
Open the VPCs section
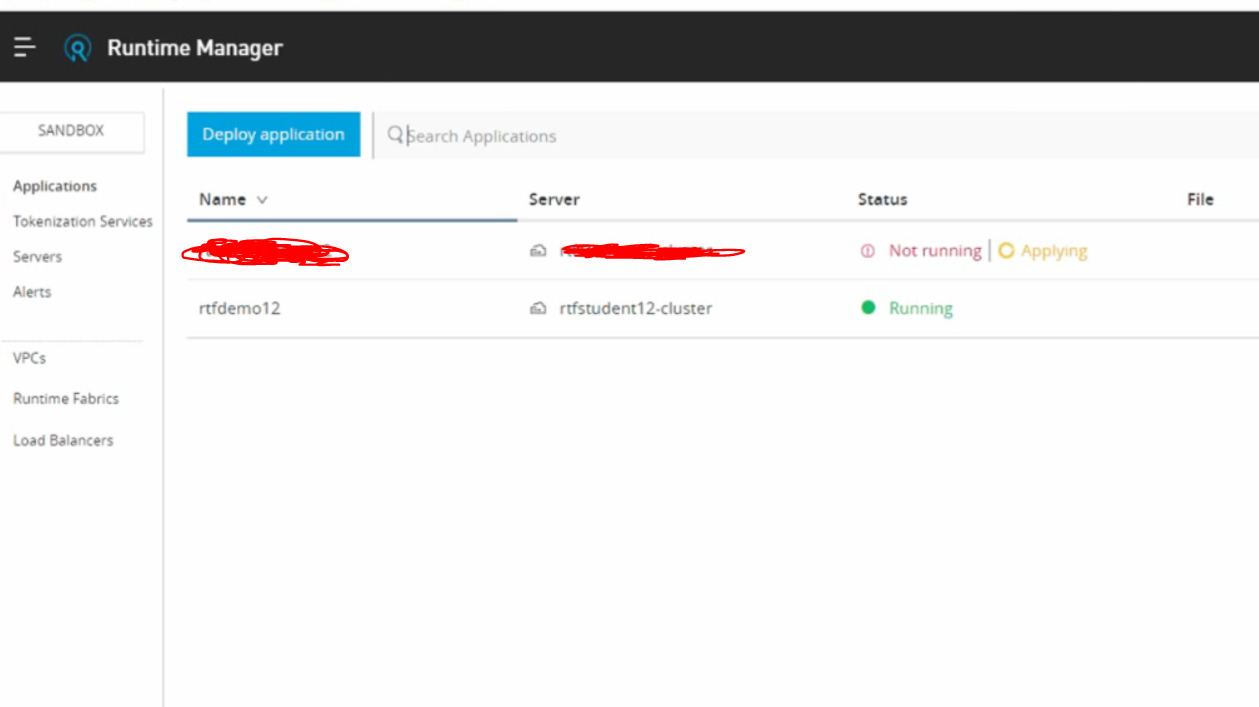[29, 357]
